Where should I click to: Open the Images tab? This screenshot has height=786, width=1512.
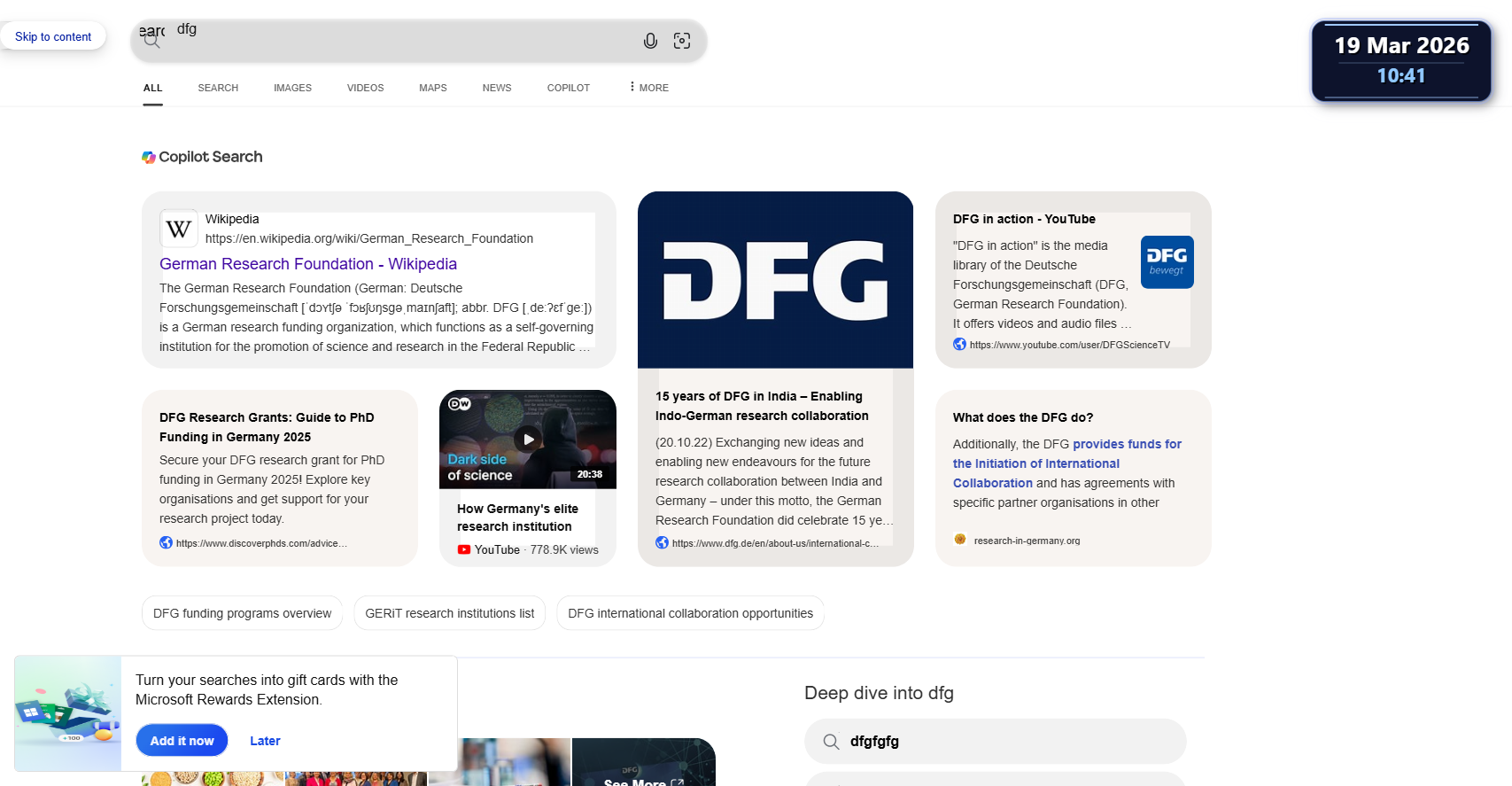292,88
